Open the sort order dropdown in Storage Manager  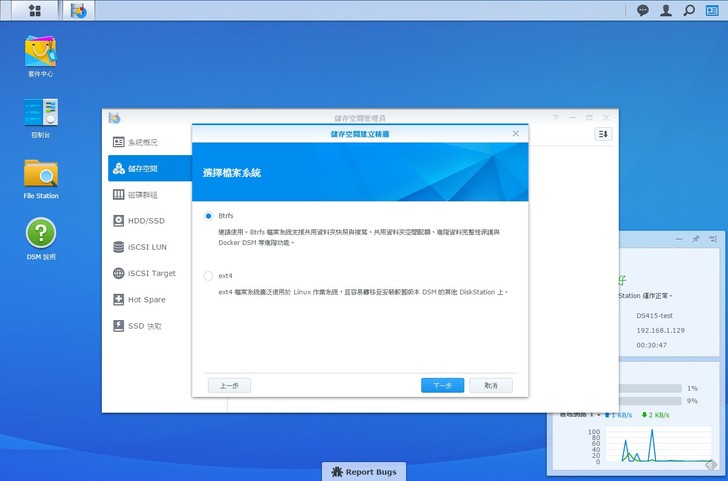tap(603, 134)
